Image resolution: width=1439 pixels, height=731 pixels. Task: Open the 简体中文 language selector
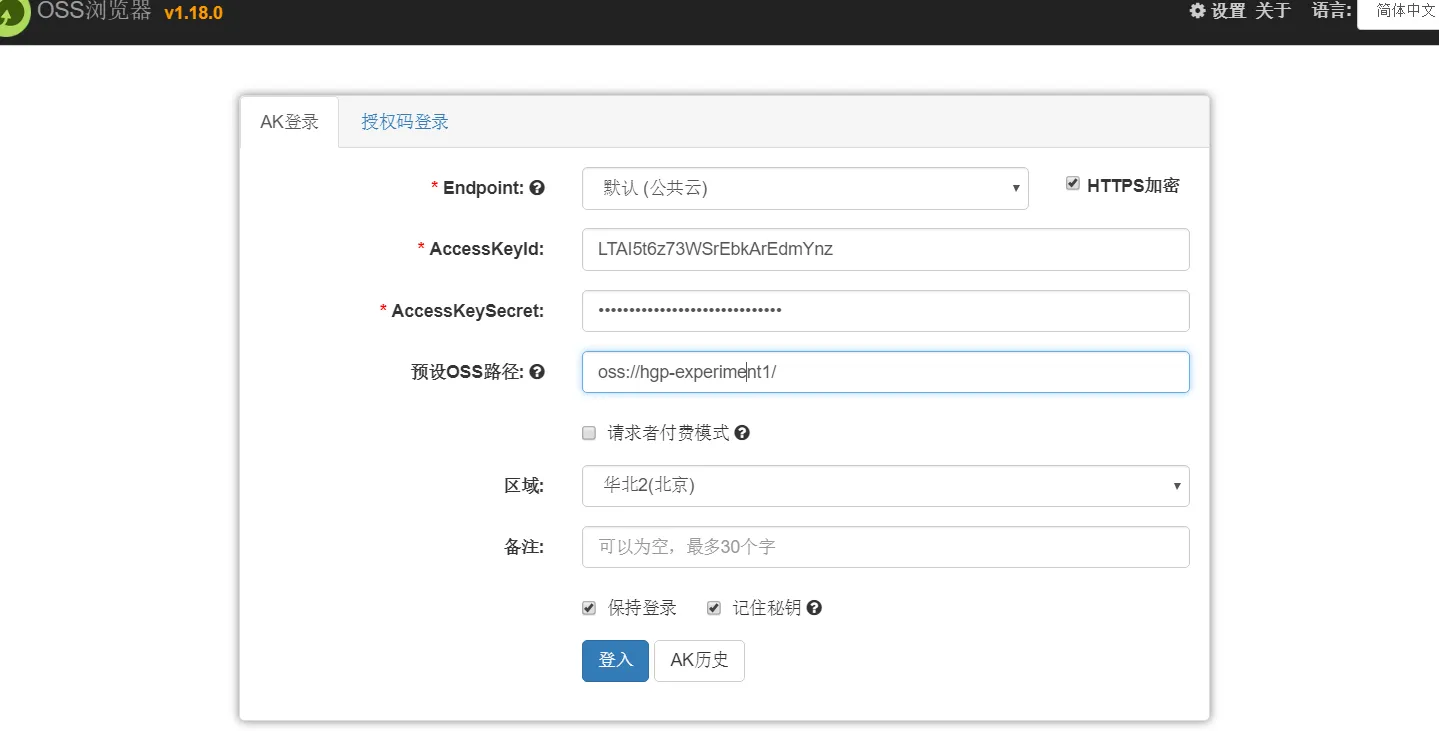pos(1402,12)
